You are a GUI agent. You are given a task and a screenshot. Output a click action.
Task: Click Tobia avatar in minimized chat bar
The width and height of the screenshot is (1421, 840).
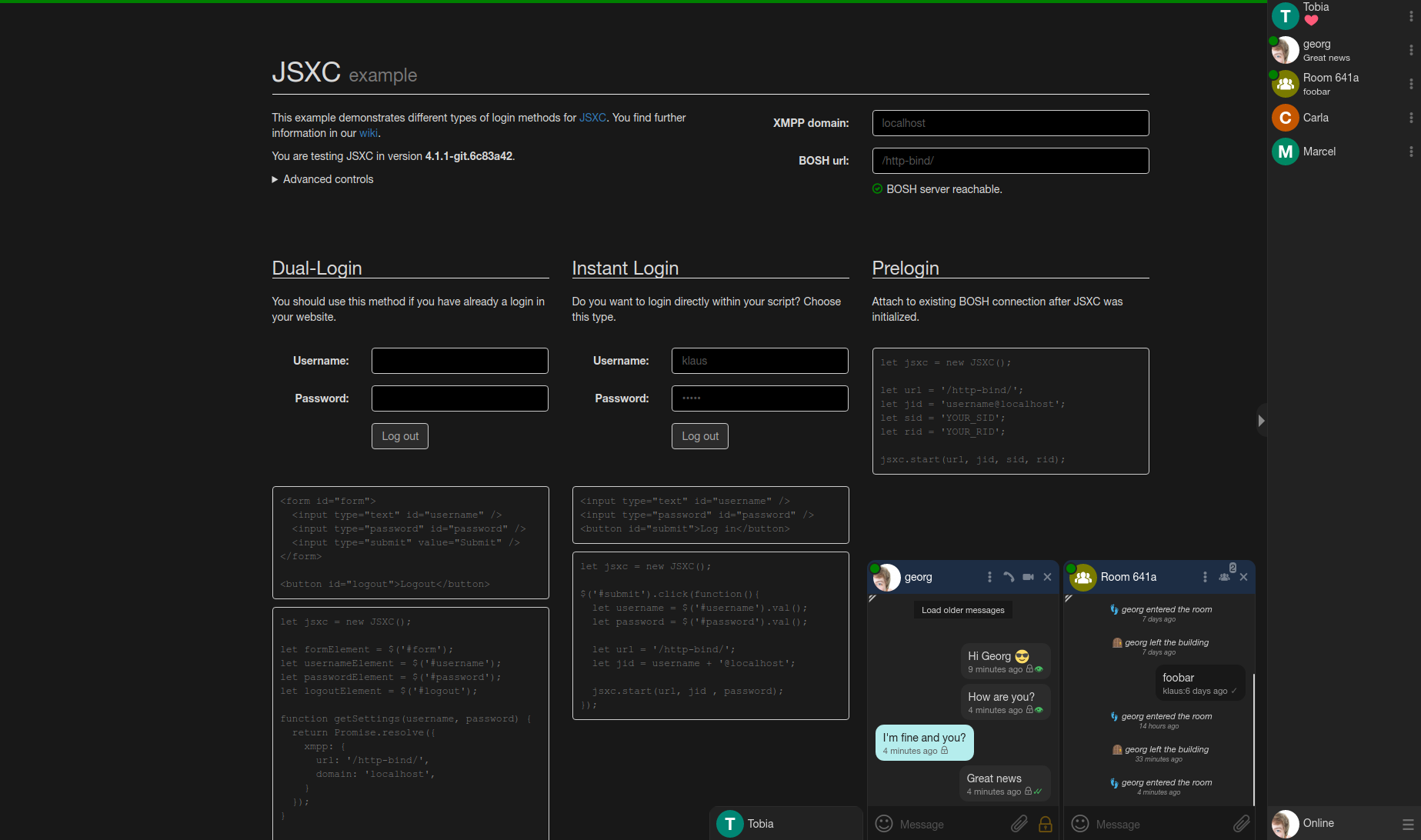click(730, 824)
